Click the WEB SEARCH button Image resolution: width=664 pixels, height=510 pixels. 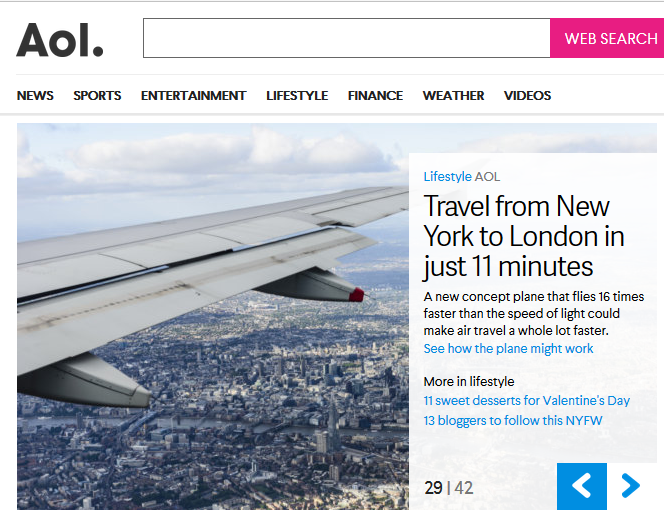point(607,38)
